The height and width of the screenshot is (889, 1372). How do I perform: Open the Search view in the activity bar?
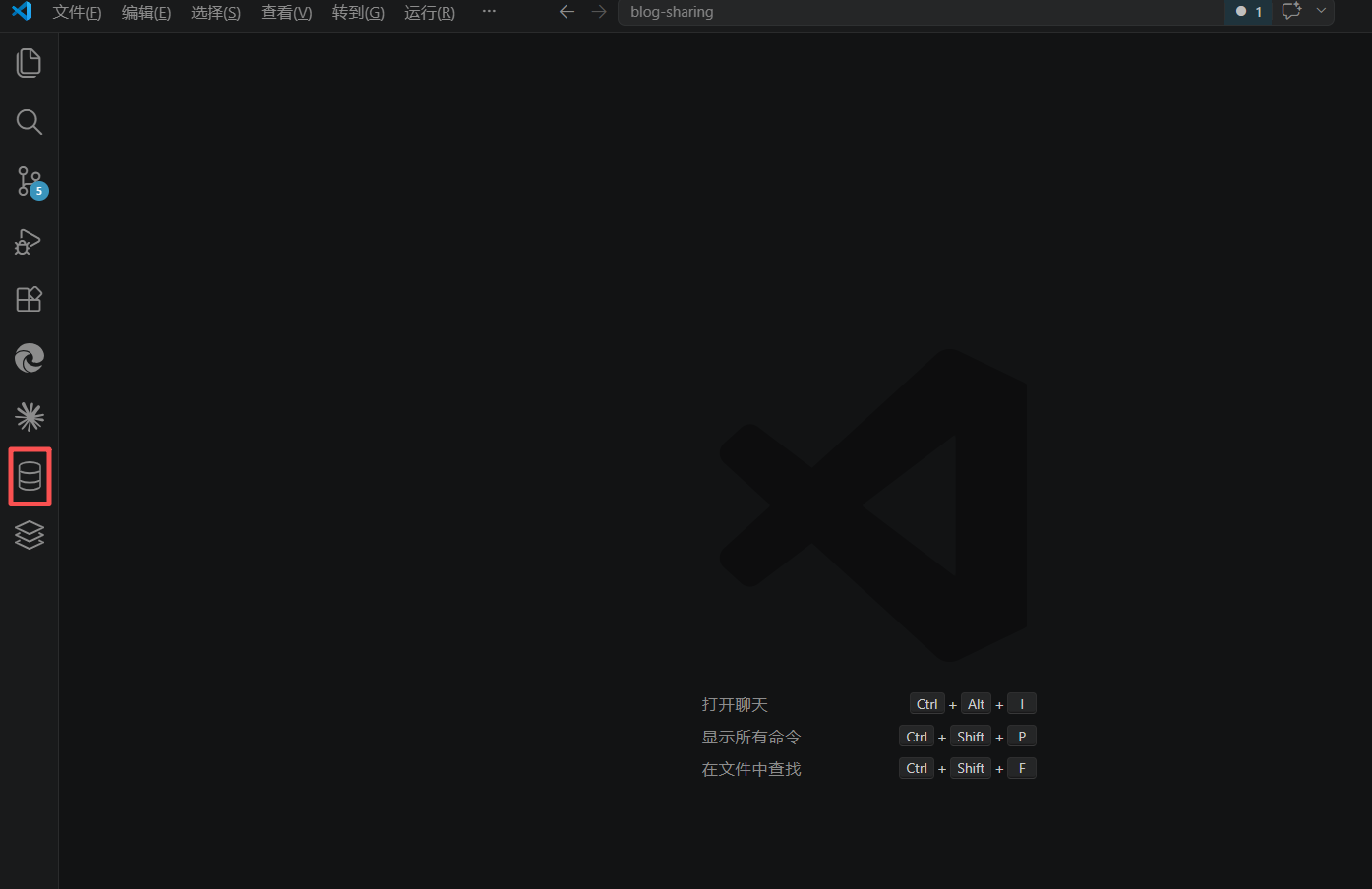[30, 122]
